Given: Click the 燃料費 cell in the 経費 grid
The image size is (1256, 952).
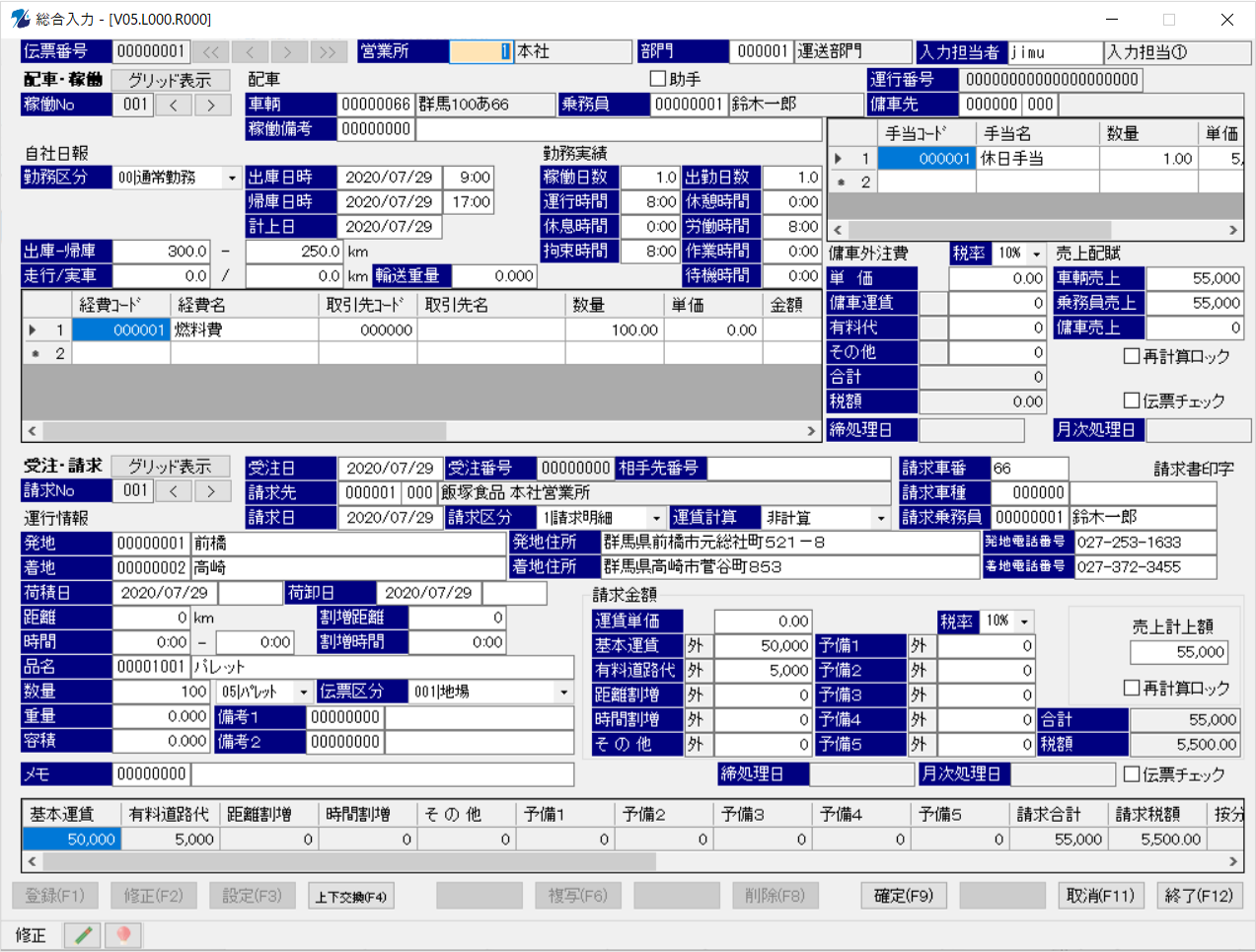Looking at the screenshot, I should click(x=245, y=330).
